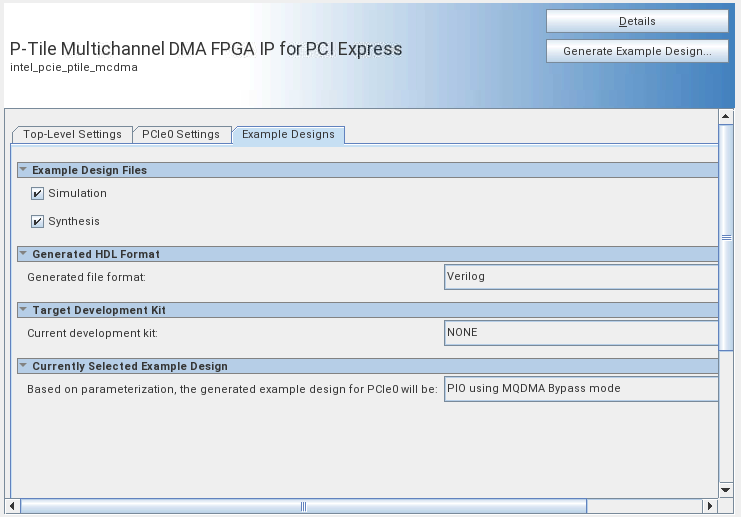Uncheck the Synthesis checkbox
Image resolution: width=741 pixels, height=517 pixels.
[x=38, y=222]
